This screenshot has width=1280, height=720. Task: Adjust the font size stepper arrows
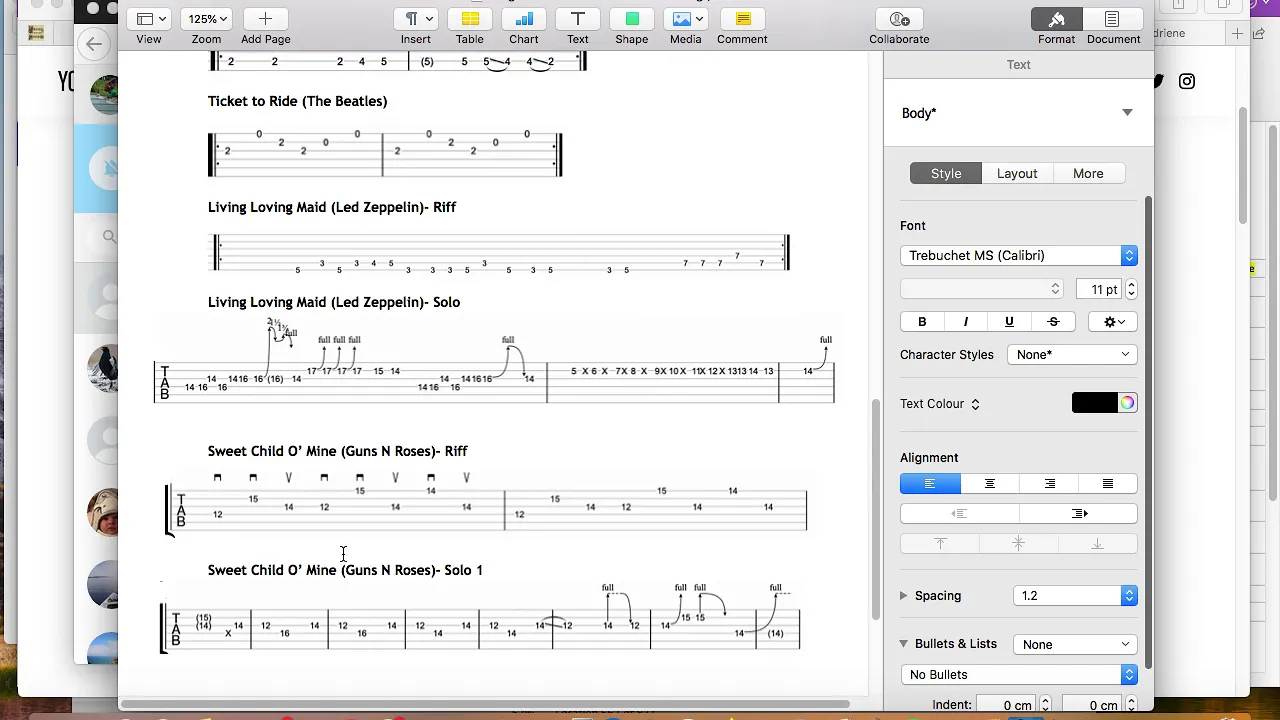pos(1131,289)
